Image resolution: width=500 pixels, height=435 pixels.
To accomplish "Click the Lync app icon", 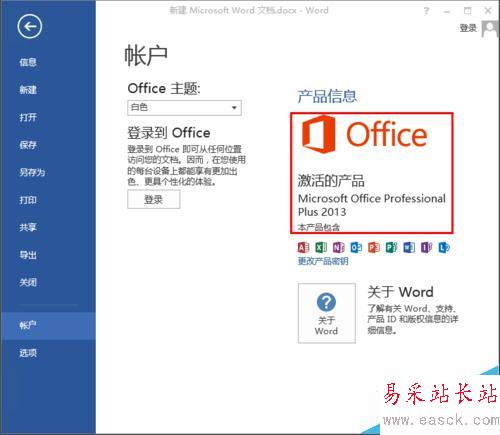I will point(444,247).
